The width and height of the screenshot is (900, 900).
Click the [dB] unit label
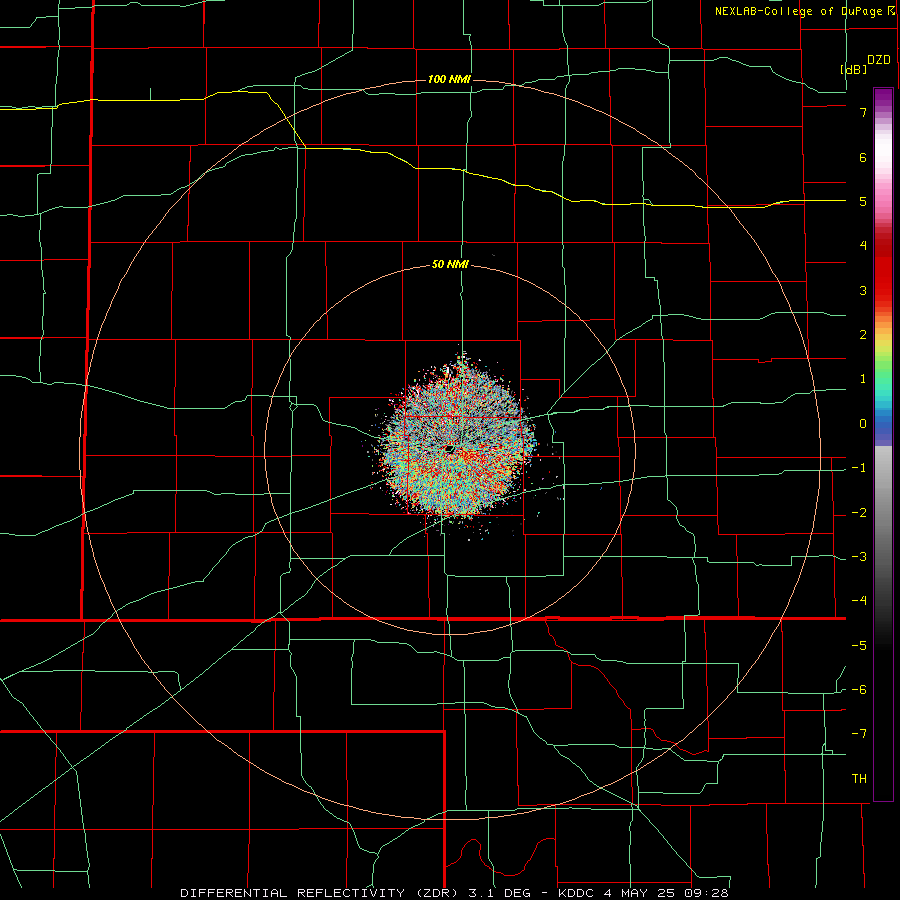[x=854, y=69]
